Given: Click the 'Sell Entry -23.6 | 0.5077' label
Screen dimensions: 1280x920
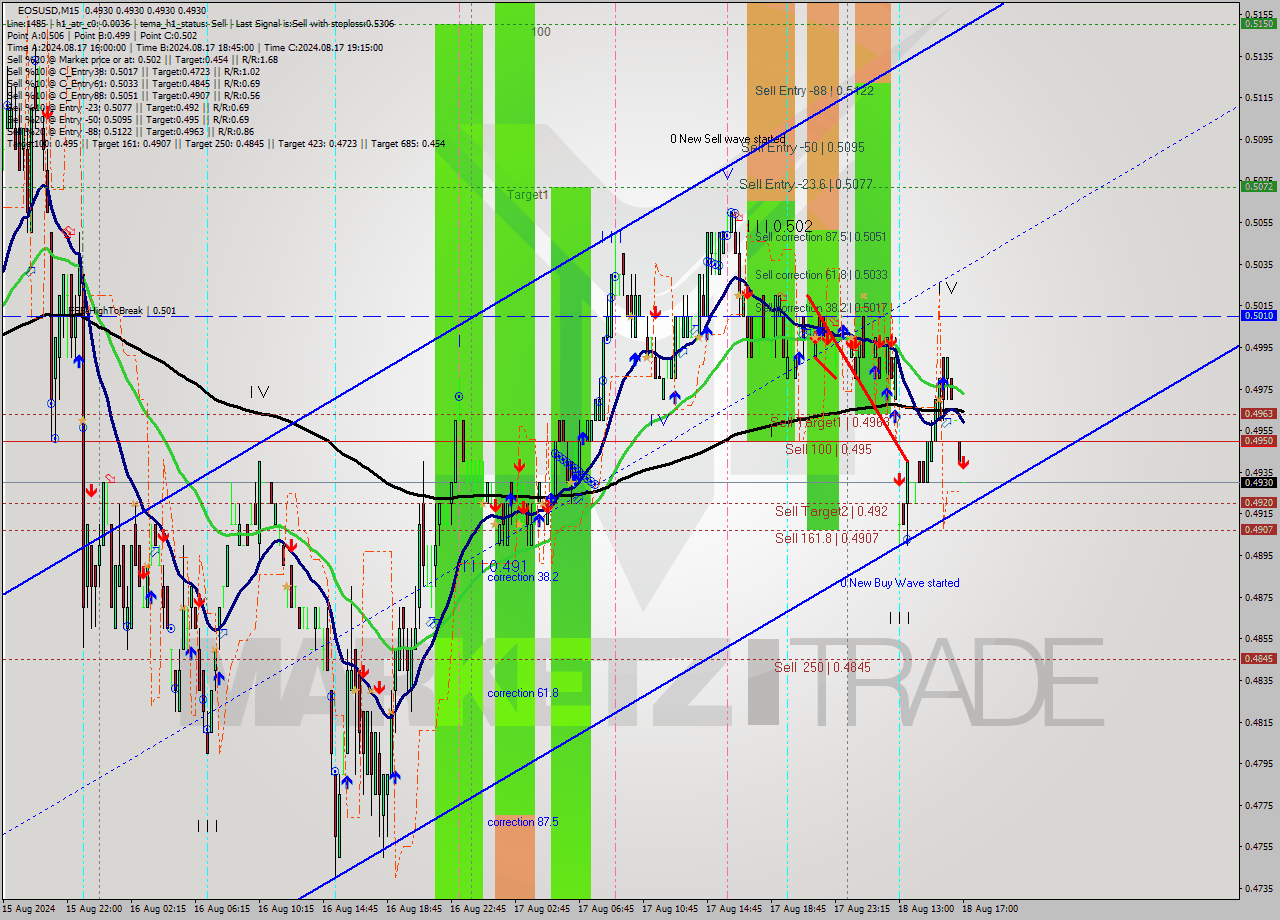Looking at the screenshot, I should click(x=806, y=184).
